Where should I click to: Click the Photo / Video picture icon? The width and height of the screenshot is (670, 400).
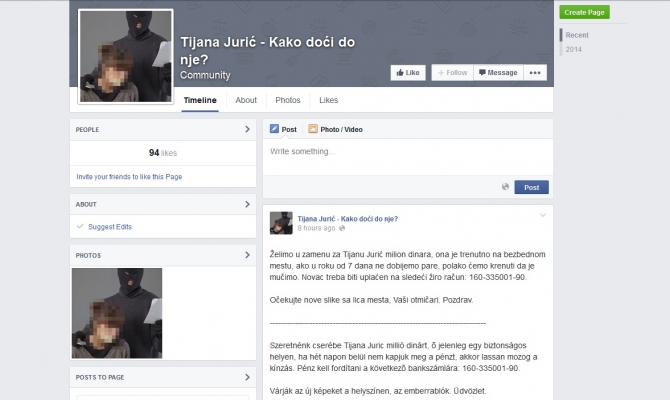pyautogui.click(x=313, y=129)
